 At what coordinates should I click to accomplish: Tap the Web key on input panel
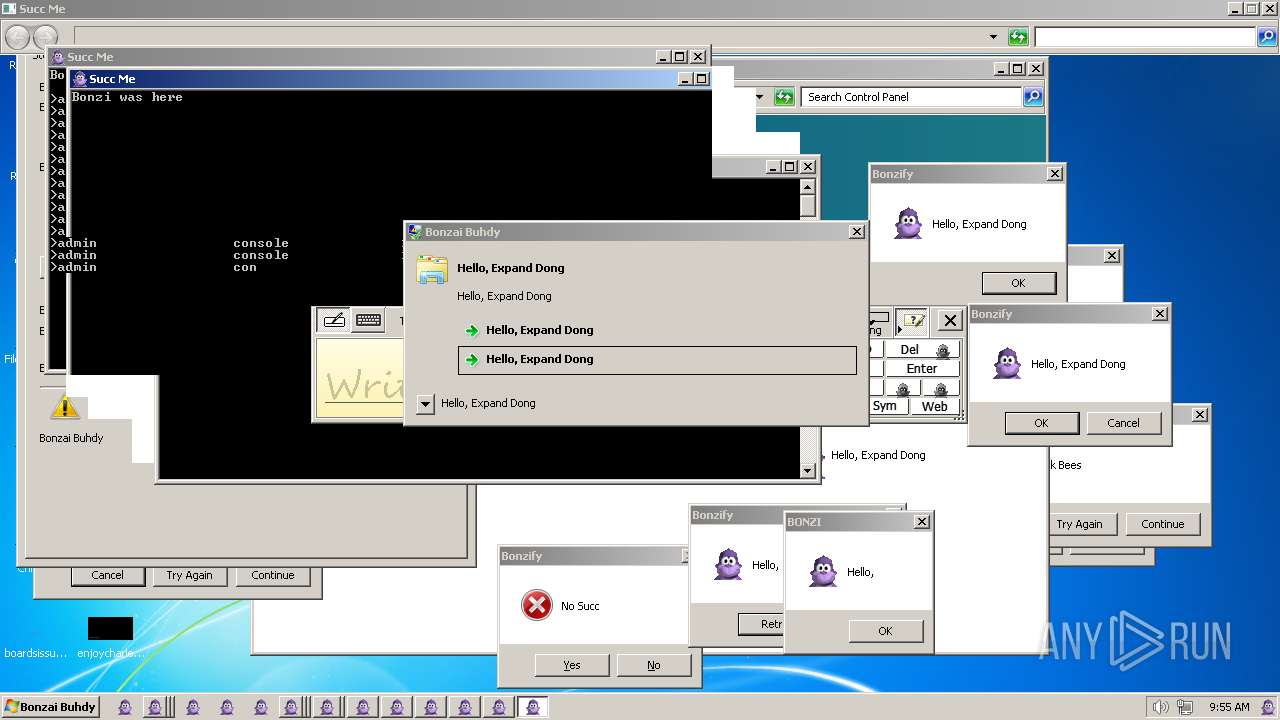(934, 406)
